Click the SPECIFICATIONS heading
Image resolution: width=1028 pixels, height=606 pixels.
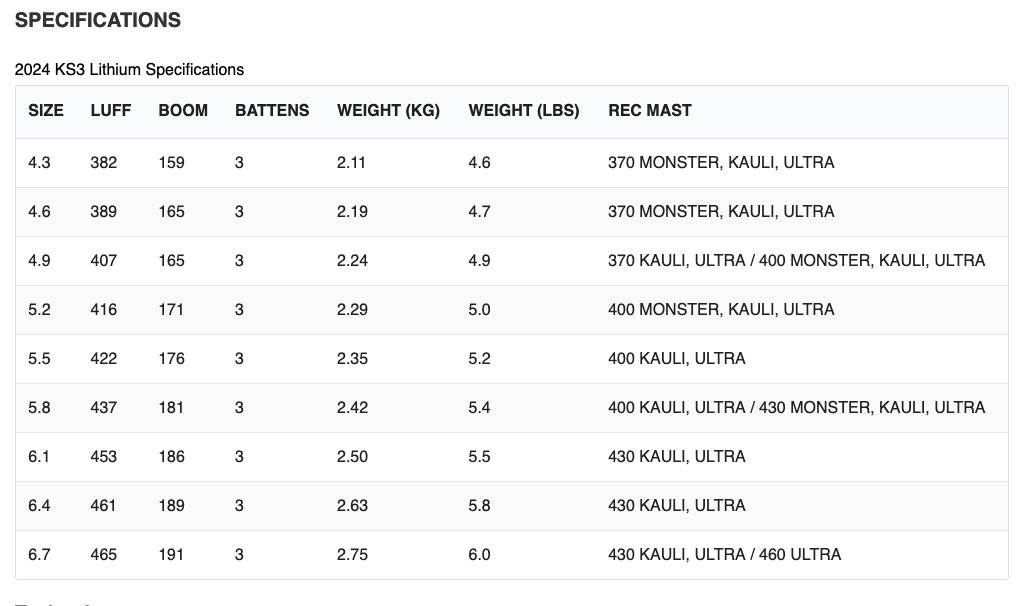point(98,20)
